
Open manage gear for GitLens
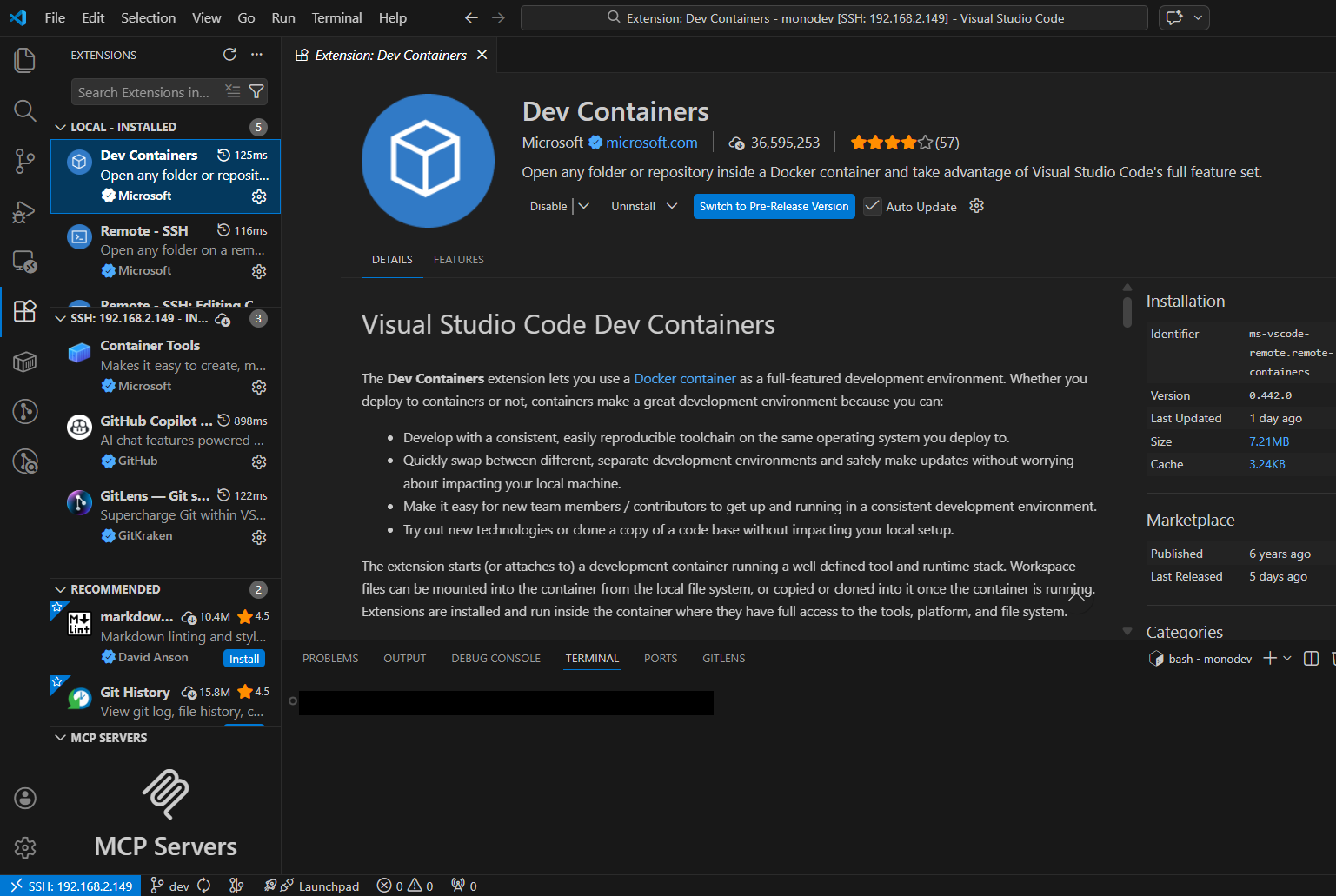point(259,537)
